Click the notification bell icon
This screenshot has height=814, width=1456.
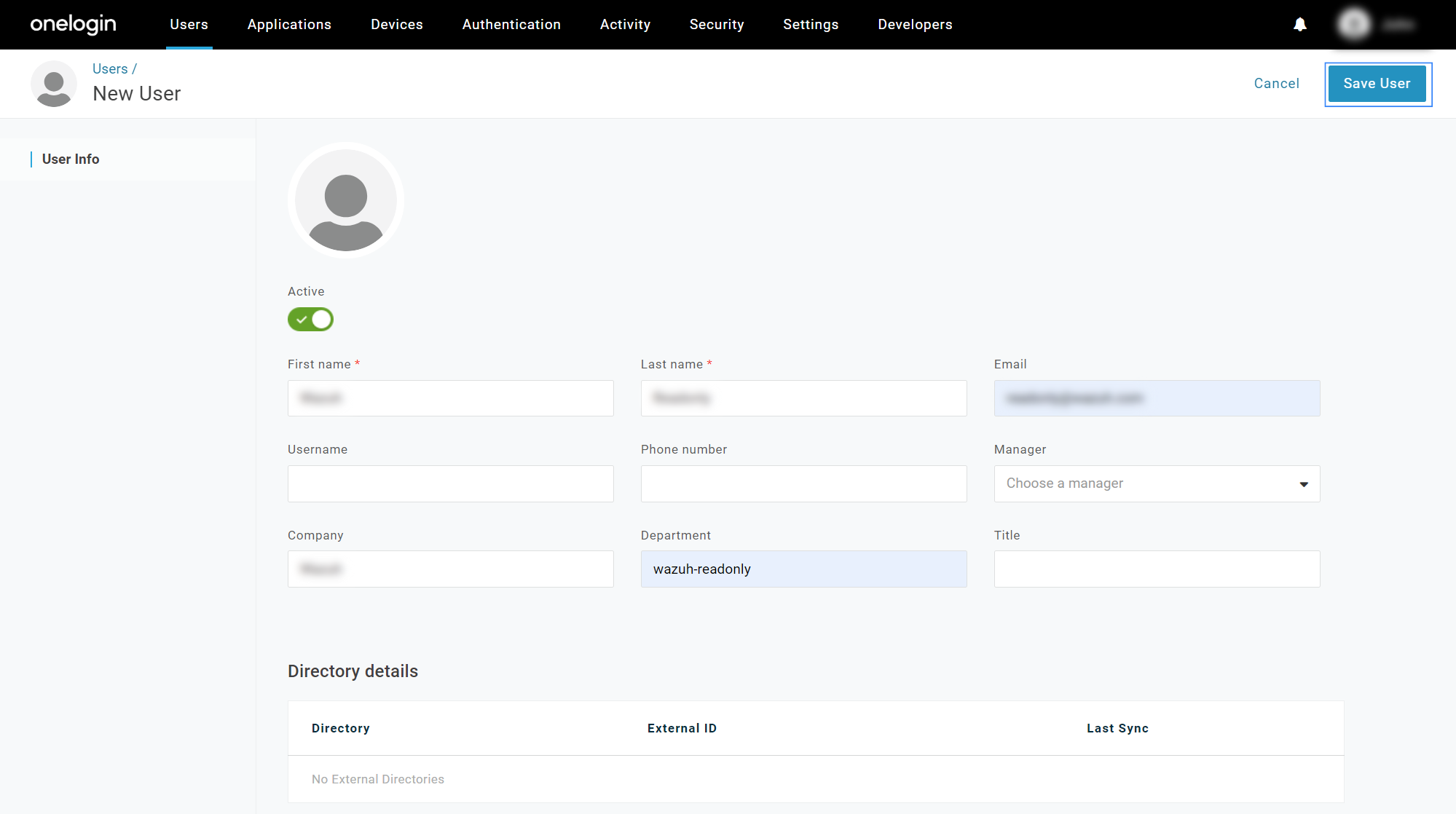1299,25
